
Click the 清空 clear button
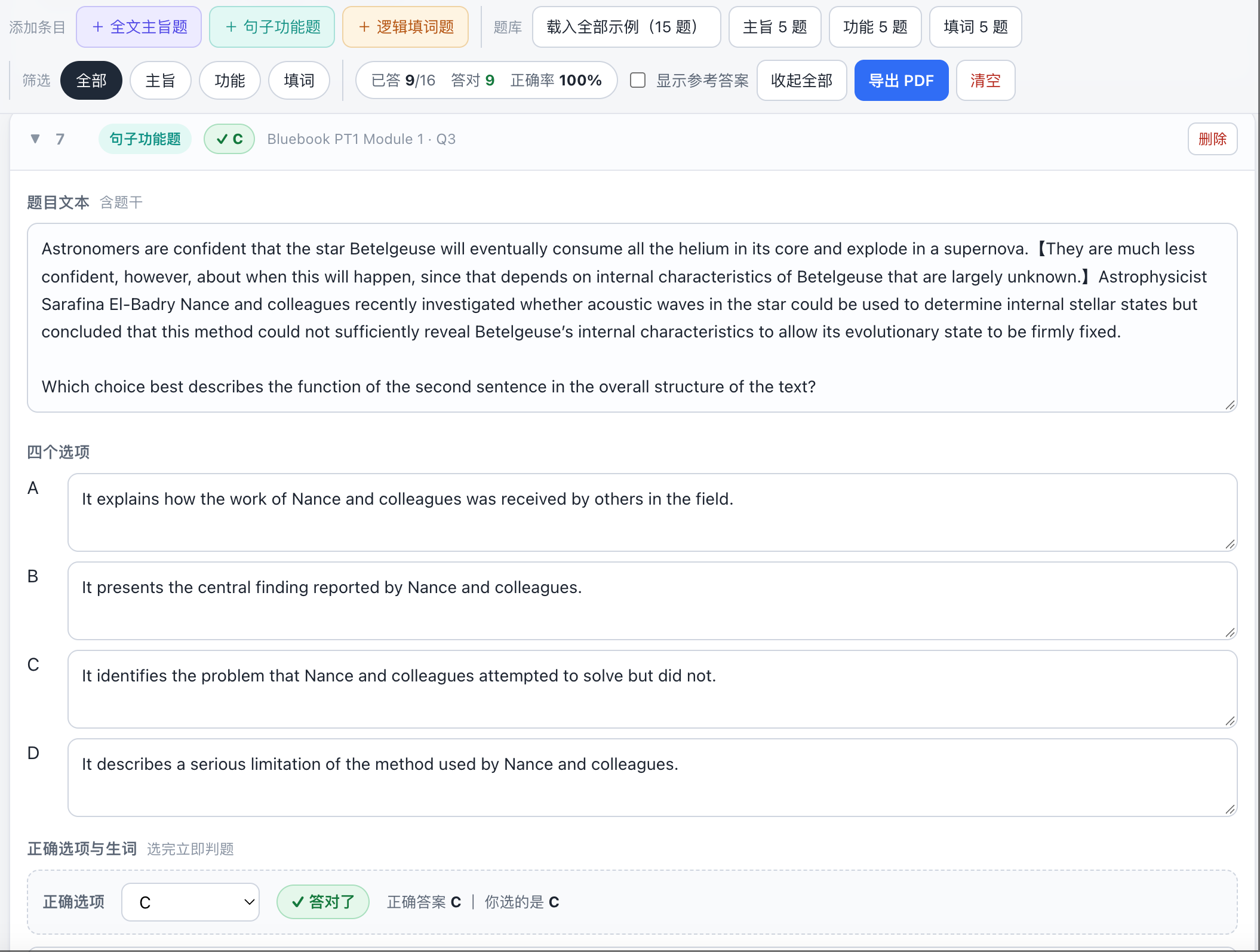(x=986, y=81)
